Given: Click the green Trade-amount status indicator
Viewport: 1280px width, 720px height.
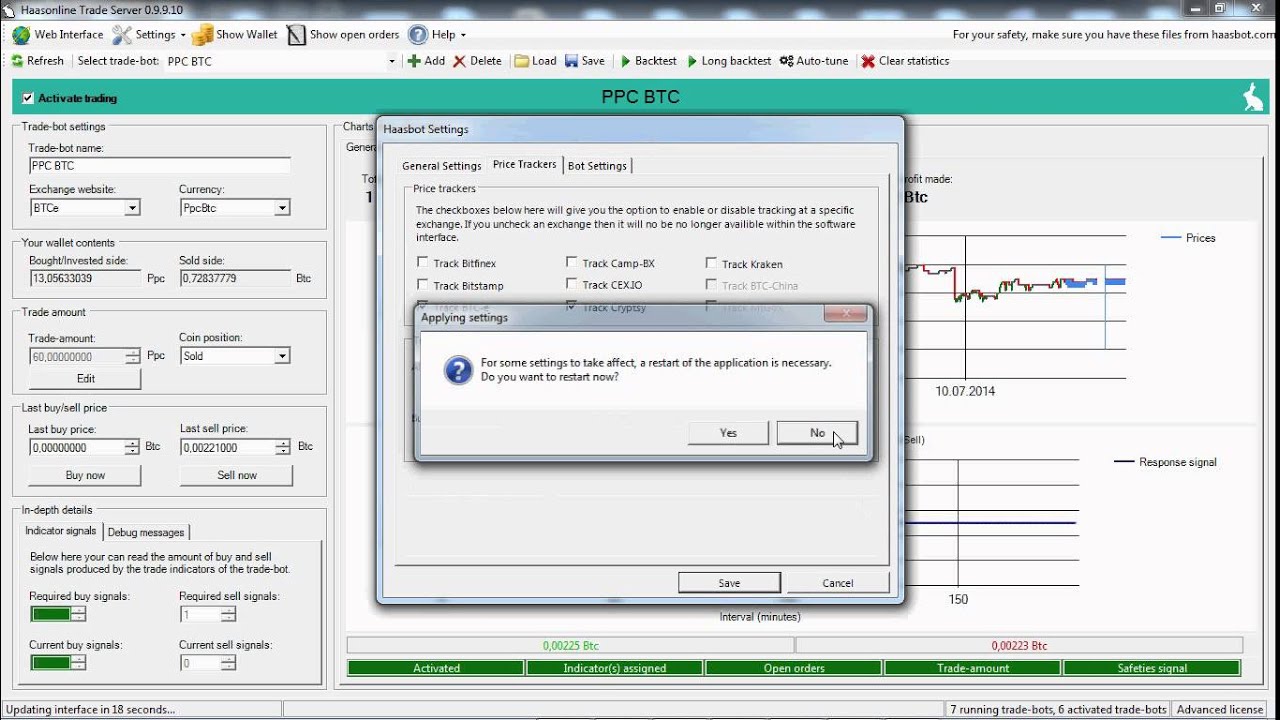Looking at the screenshot, I should (973, 668).
